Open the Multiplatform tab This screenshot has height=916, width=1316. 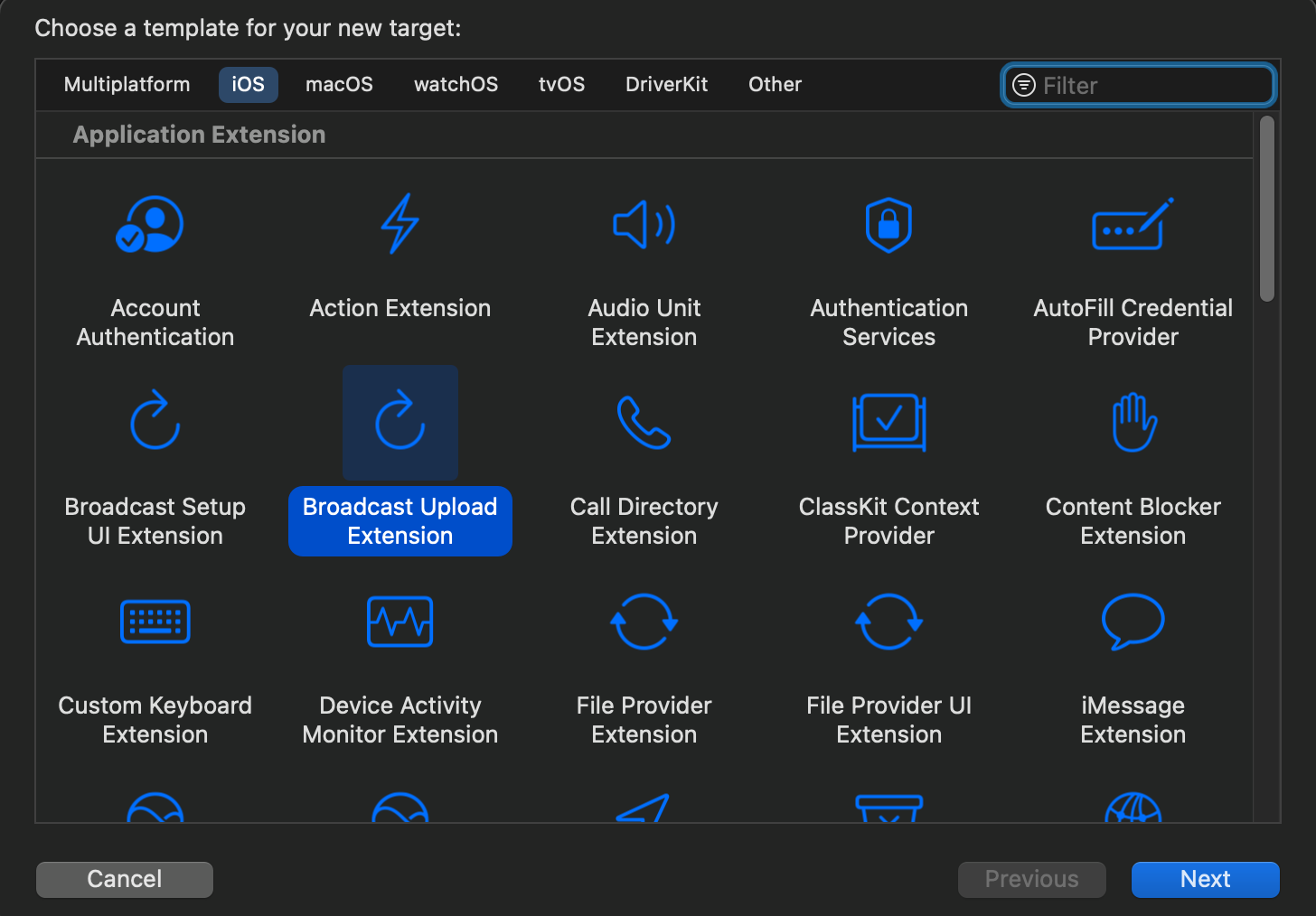coord(127,85)
